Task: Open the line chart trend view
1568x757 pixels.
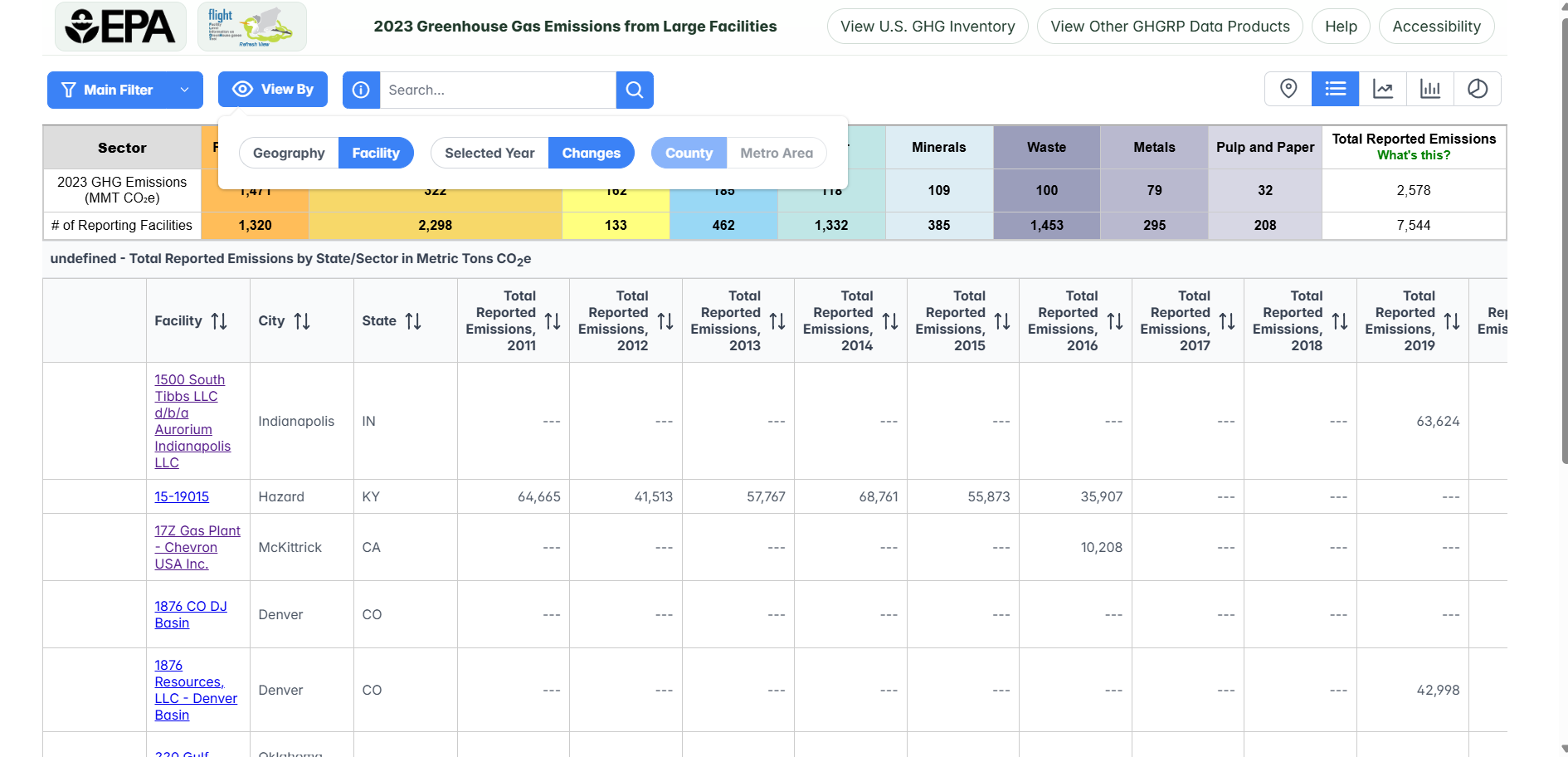Action: point(1383,89)
